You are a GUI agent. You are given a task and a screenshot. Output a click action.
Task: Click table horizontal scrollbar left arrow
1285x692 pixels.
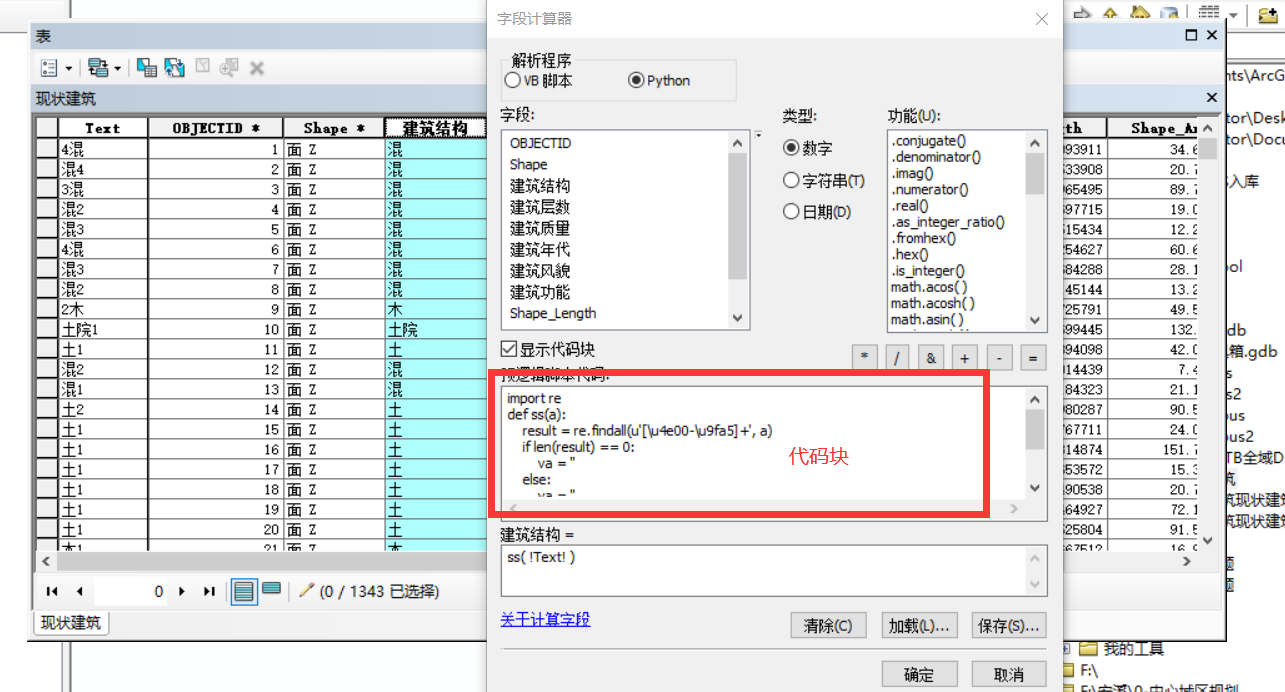tap(45, 561)
